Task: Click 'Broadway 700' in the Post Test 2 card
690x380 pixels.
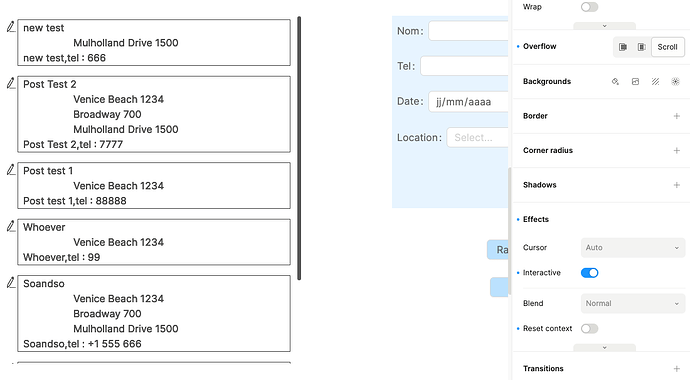Action: 107,114
